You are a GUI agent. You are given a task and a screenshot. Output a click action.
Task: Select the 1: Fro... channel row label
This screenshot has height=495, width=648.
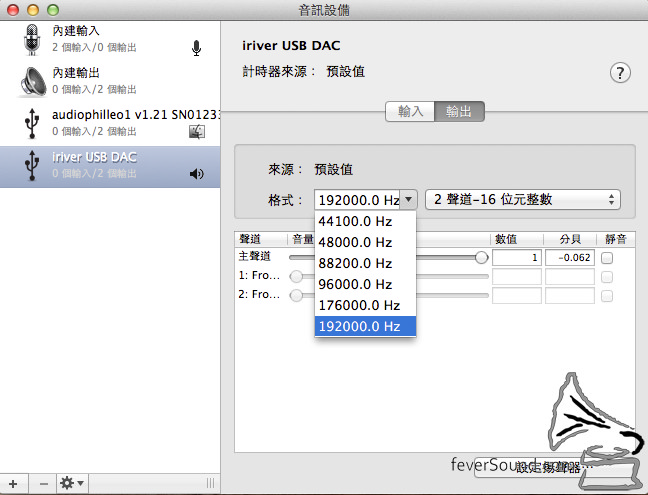tap(259, 275)
